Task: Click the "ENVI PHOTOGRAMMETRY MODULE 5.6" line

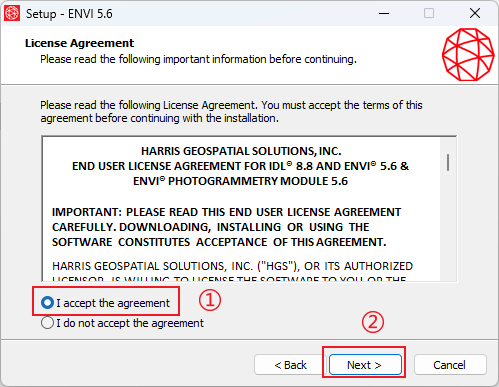Action: click(240, 181)
